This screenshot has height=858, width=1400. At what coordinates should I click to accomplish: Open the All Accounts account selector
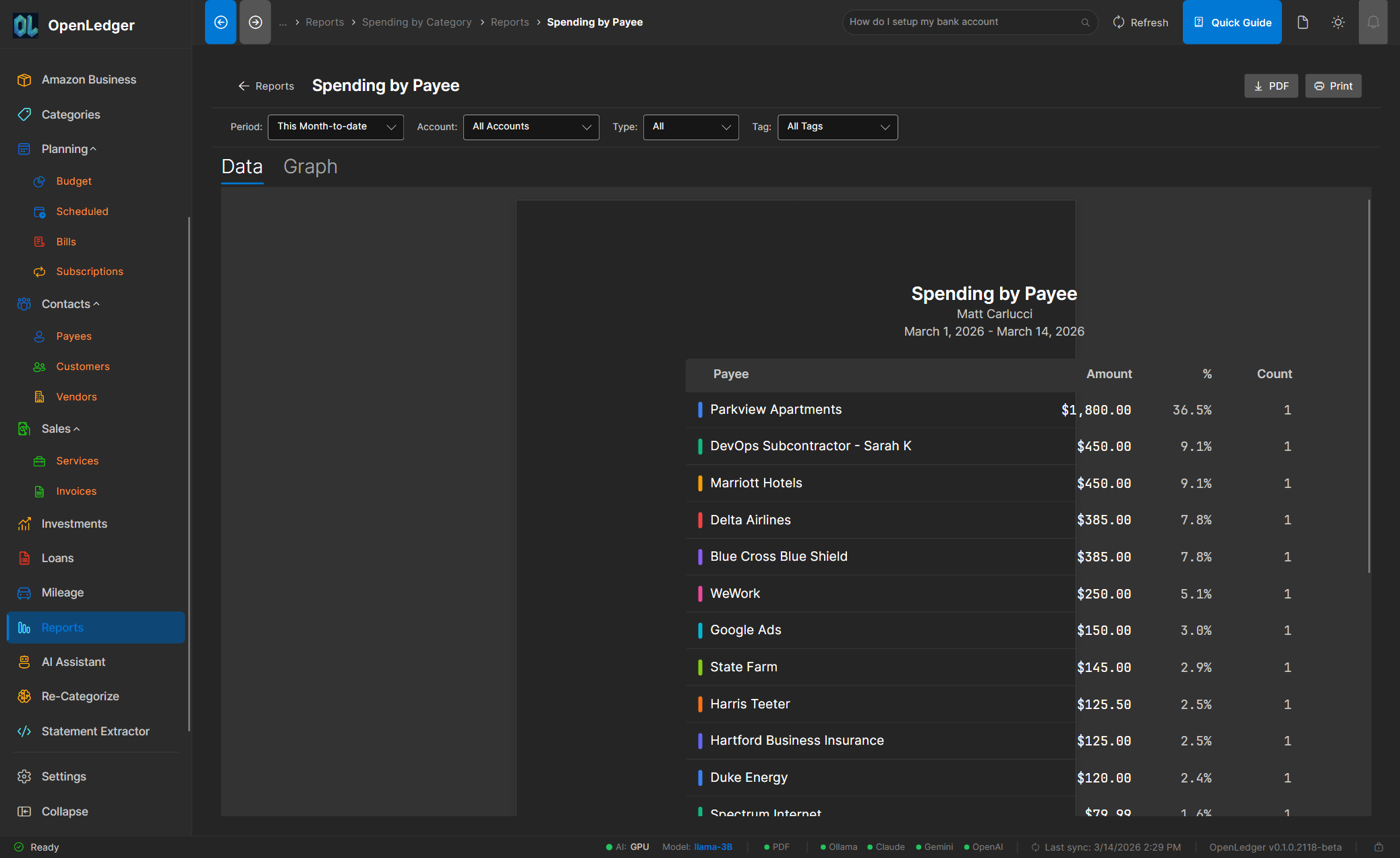click(531, 127)
